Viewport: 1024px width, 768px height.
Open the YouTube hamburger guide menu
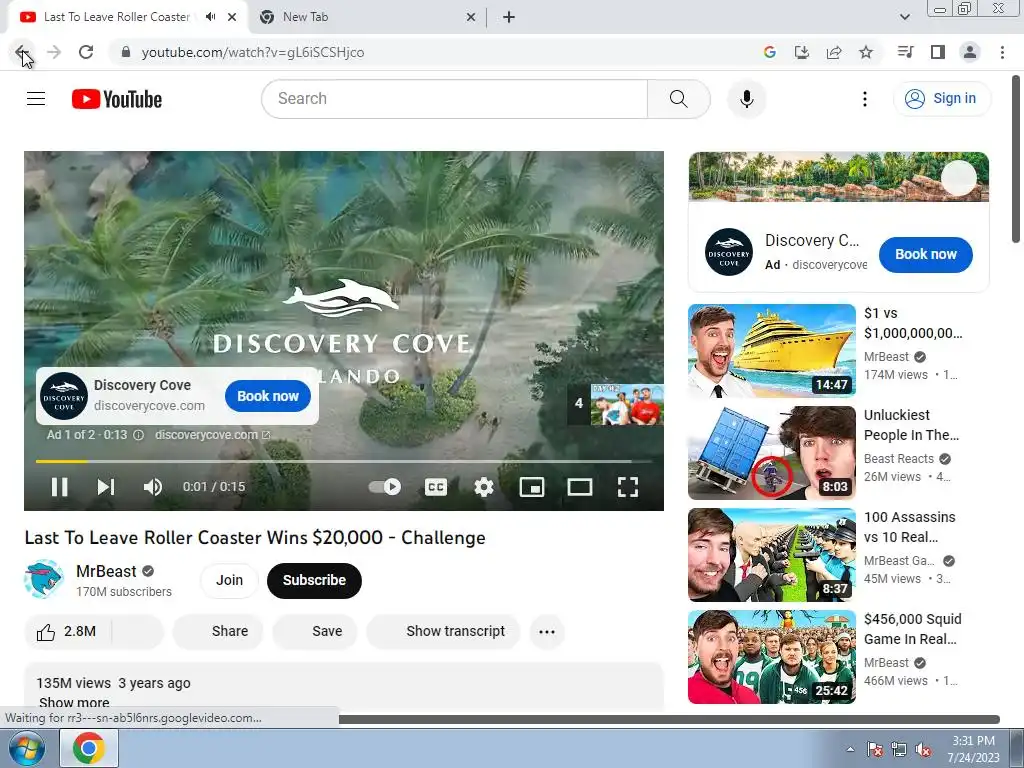click(x=36, y=99)
